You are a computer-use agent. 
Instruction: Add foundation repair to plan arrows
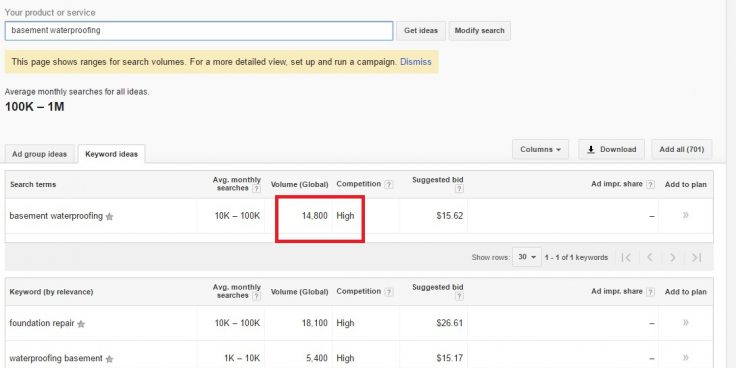pos(686,322)
